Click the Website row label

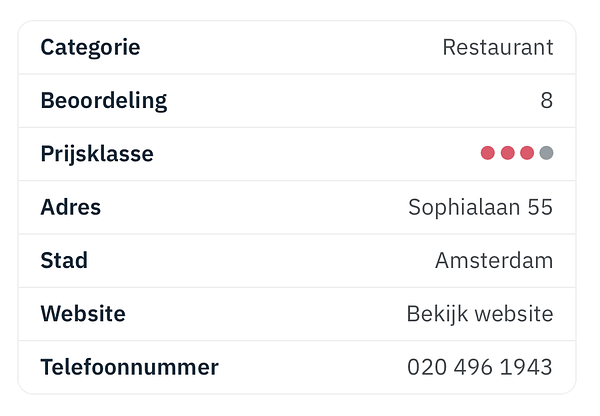tap(83, 314)
